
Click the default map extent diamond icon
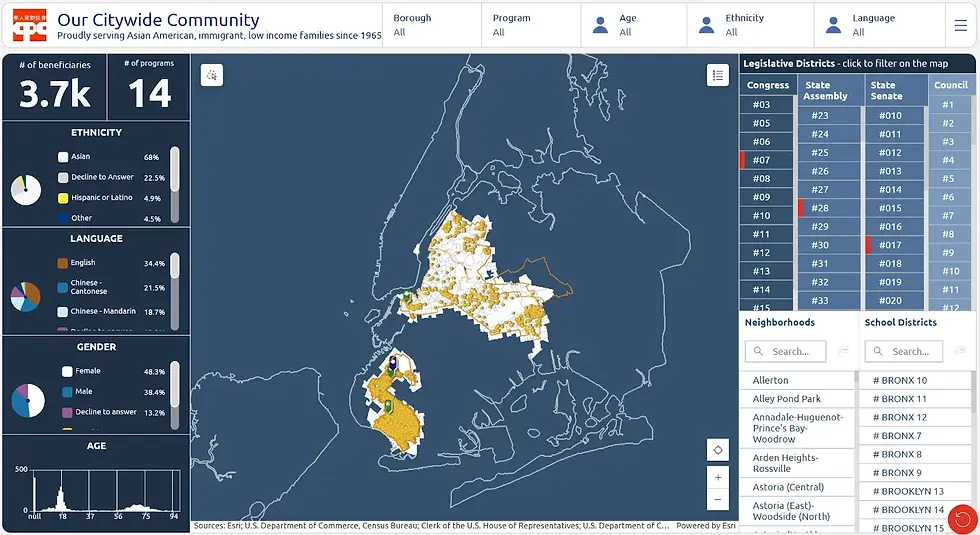[718, 450]
